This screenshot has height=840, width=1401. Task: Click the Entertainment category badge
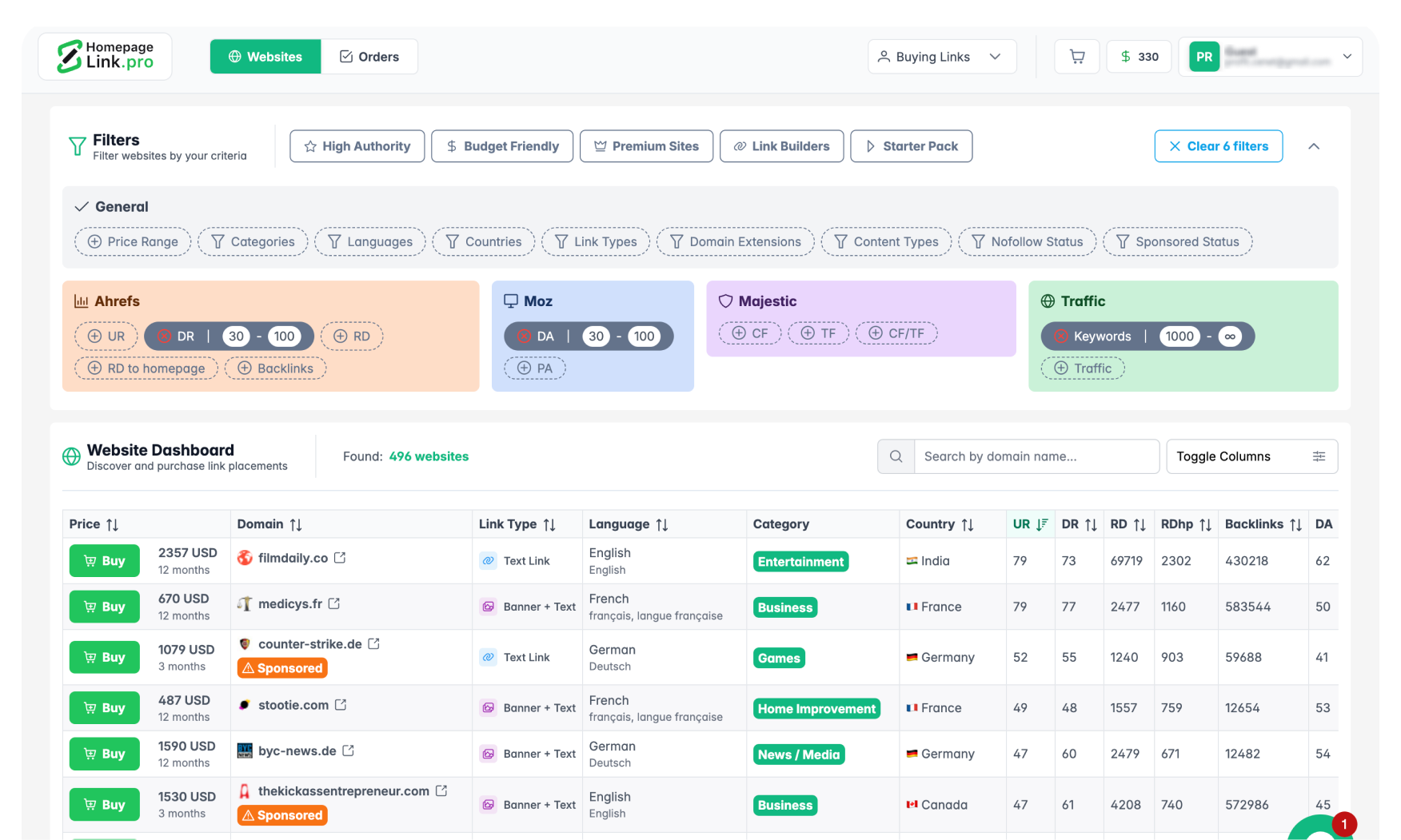point(800,562)
